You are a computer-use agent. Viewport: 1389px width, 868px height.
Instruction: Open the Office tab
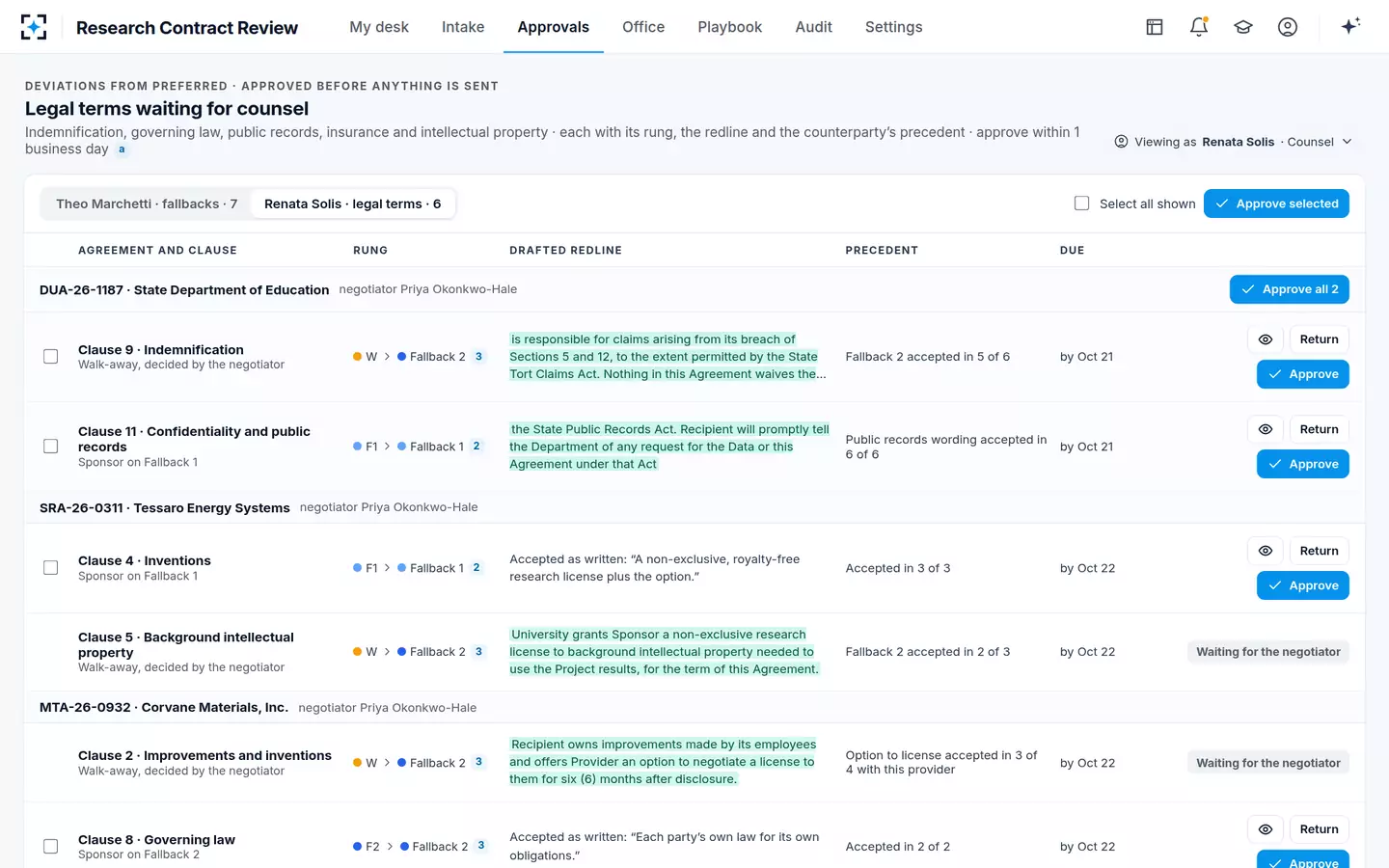[643, 27]
